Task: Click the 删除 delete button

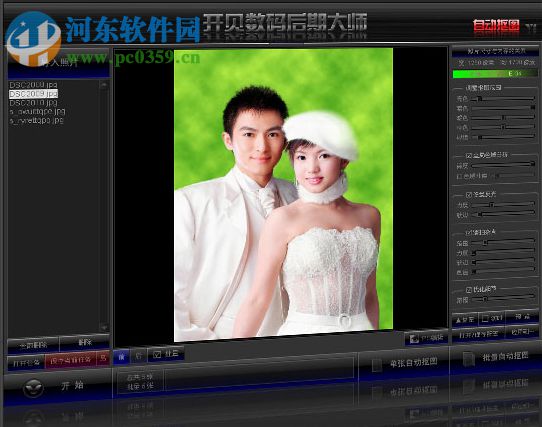Action: (x=85, y=343)
